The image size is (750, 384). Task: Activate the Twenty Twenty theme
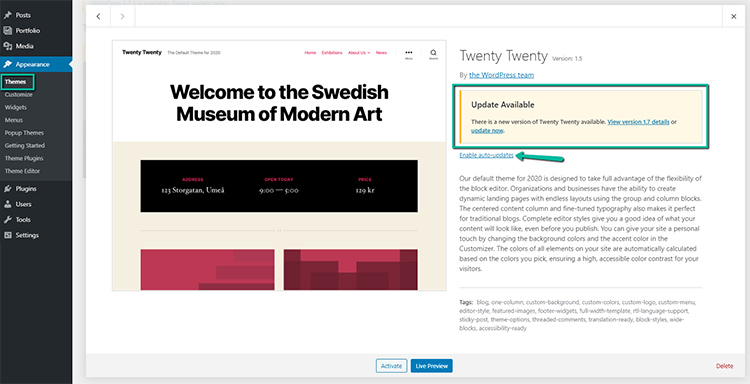click(391, 366)
